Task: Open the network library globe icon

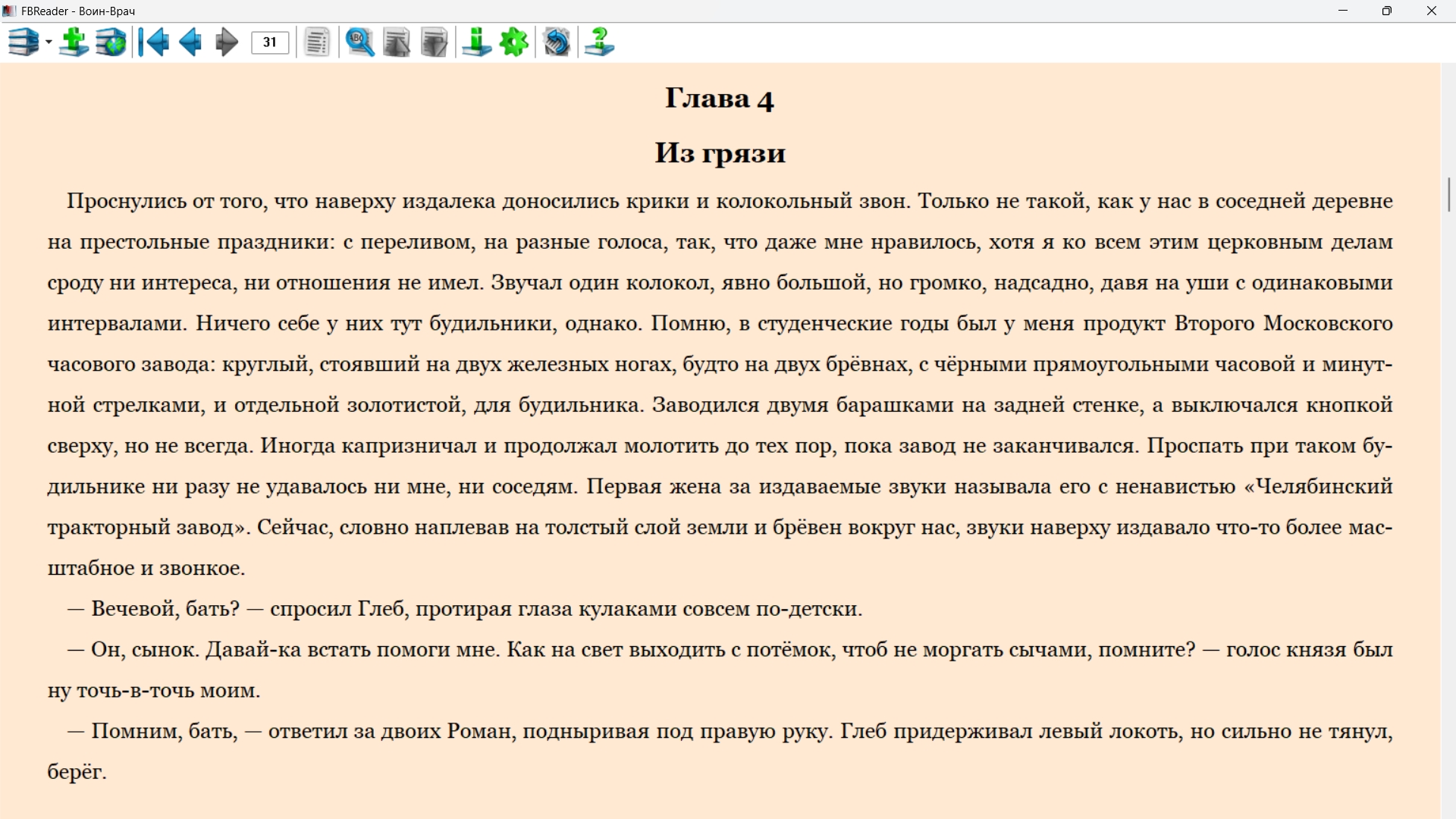Action: point(111,42)
